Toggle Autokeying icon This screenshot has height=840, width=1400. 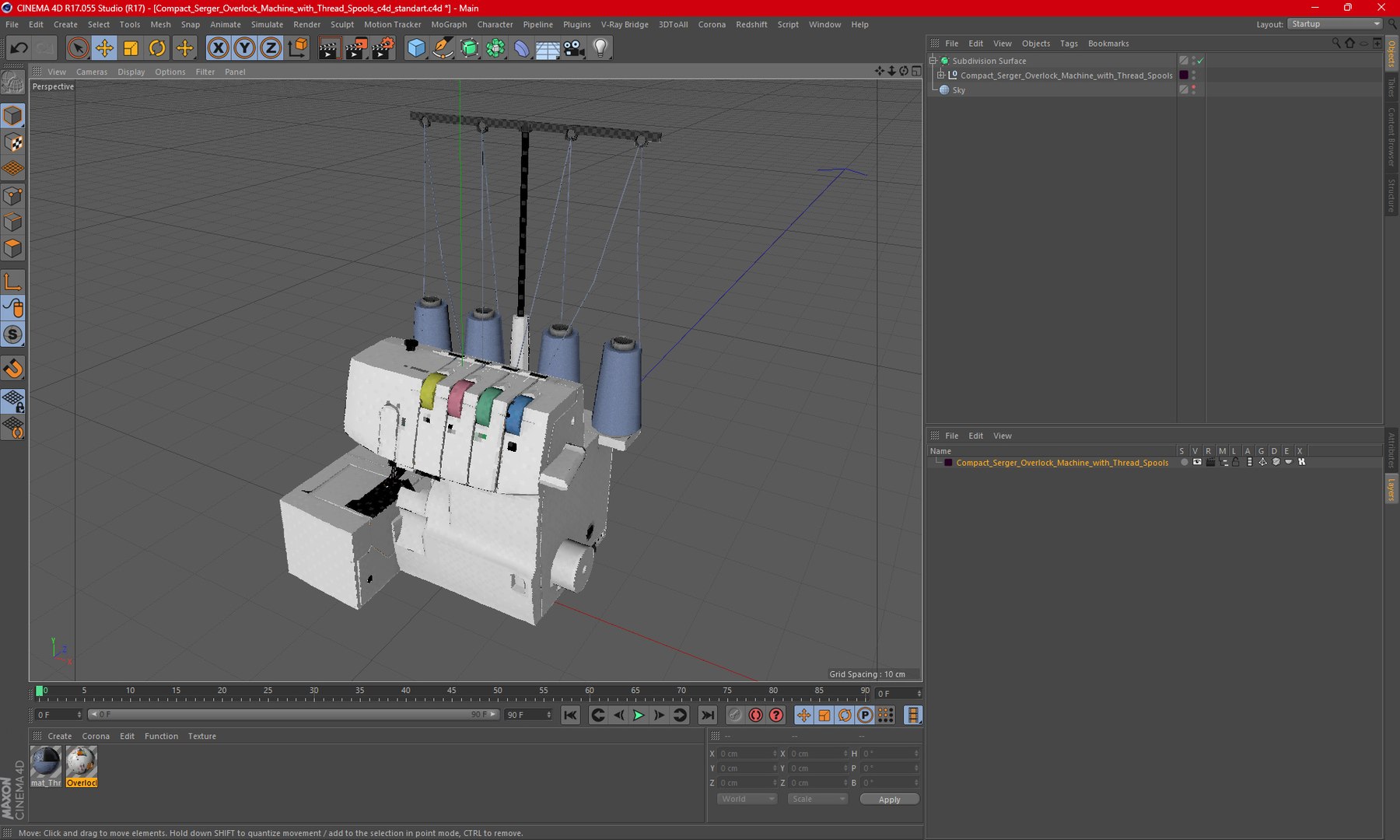[x=755, y=715]
